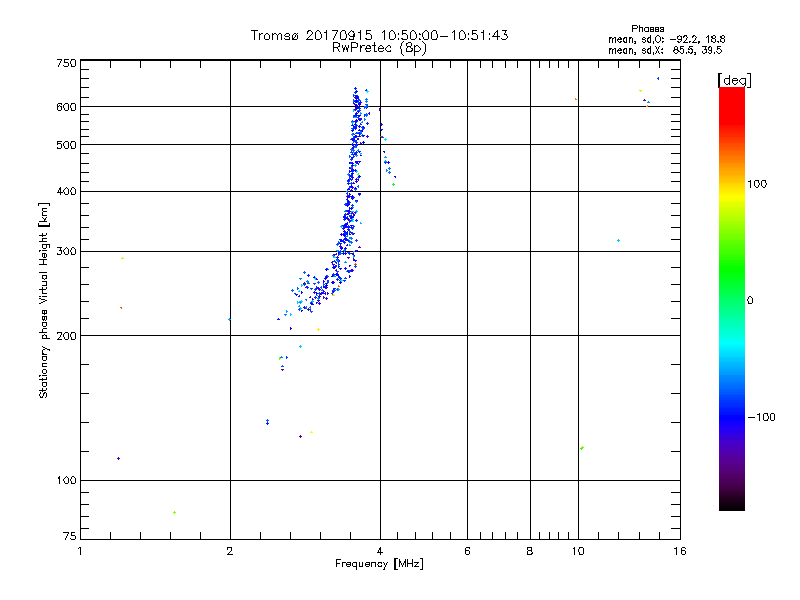This screenshot has height=600, width=800.
Task: Click the plot title "Tromsø 20170915 10:50:00-10:51:43"
Action: (x=379, y=35)
